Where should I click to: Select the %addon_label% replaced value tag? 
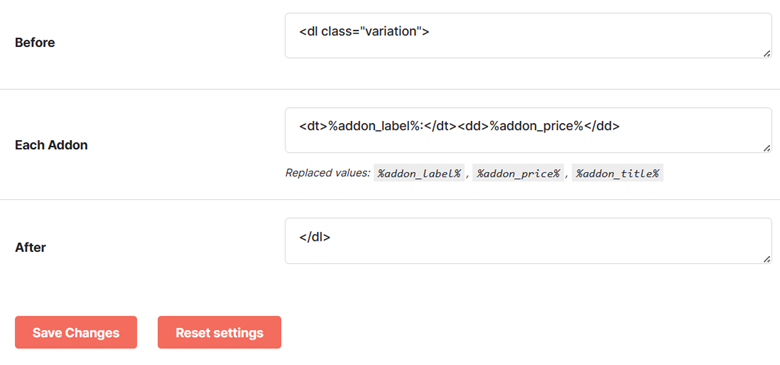419,174
